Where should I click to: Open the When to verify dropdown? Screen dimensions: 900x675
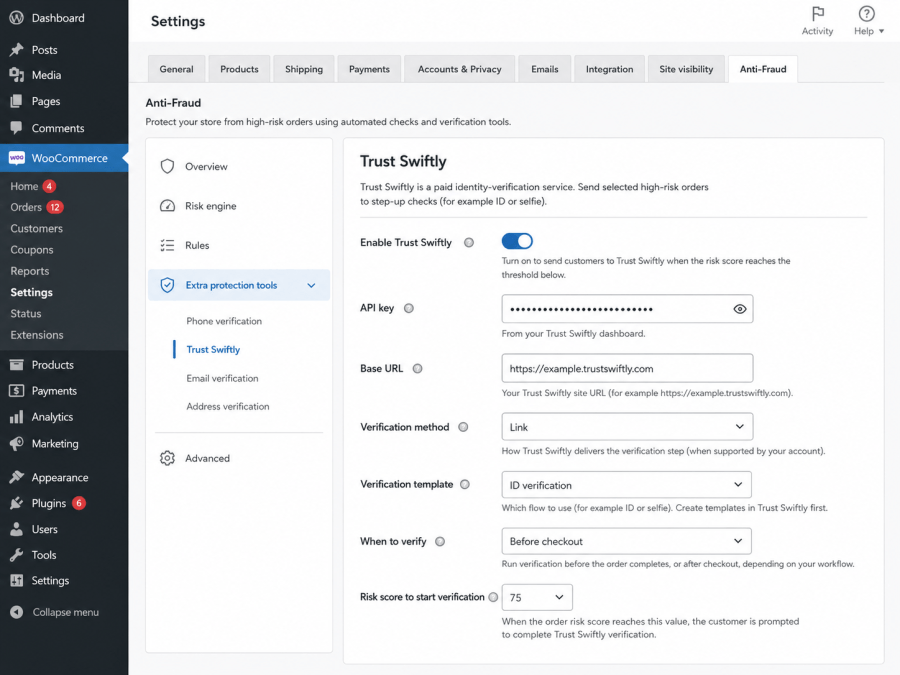[x=626, y=541]
